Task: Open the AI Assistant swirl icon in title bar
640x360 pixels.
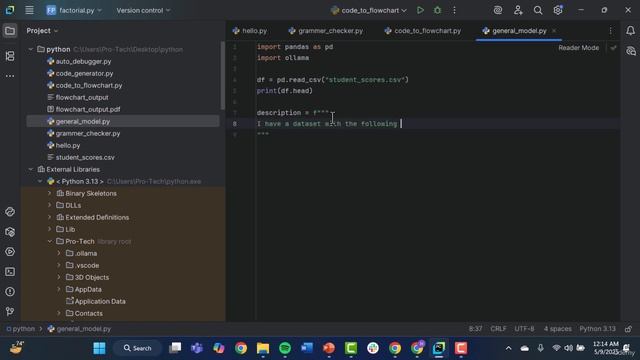Action: point(498,10)
